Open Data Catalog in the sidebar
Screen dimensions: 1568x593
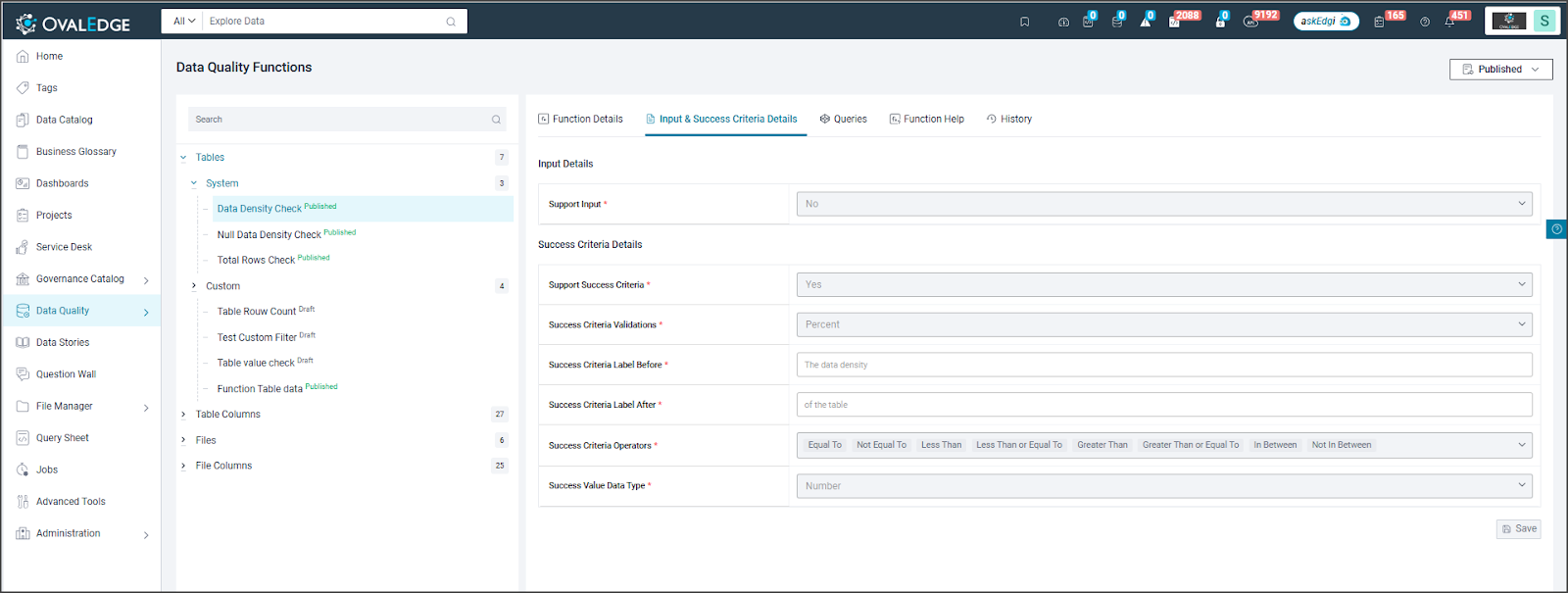(x=64, y=121)
